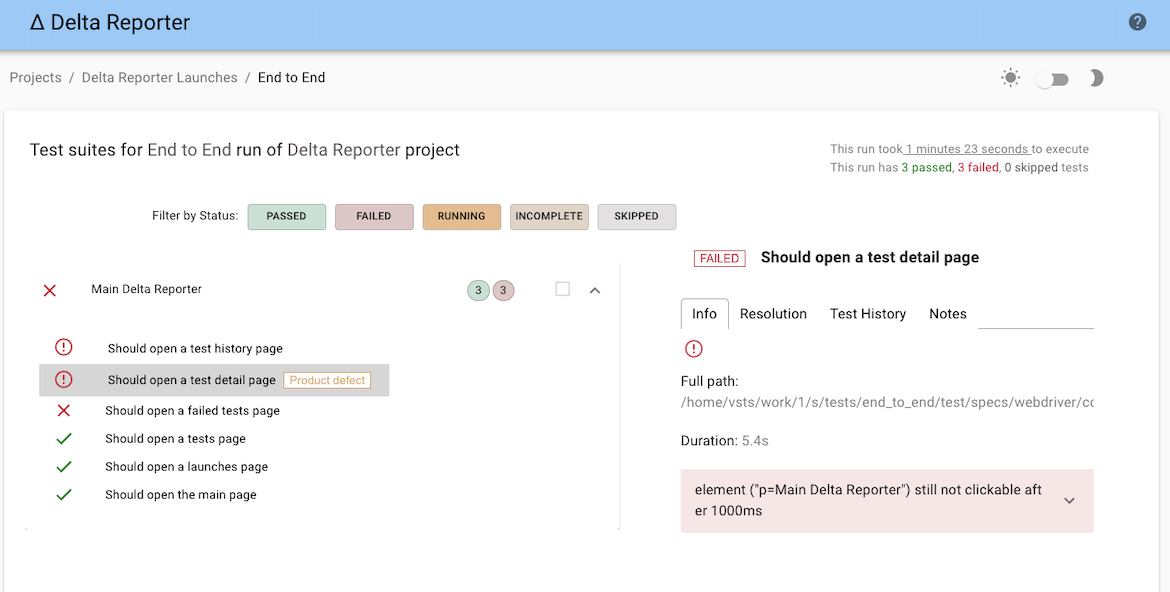The width and height of the screenshot is (1170, 592).
Task: Click green check for launches page row
Action: point(64,467)
